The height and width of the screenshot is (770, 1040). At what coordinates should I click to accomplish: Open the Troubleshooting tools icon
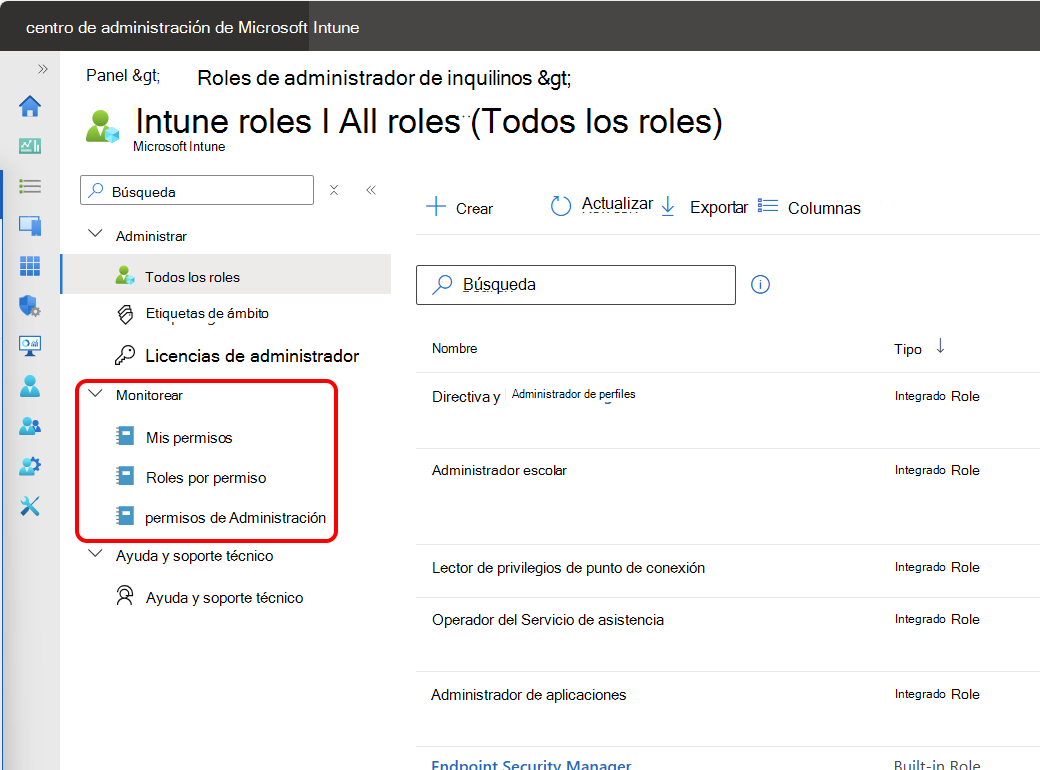(x=30, y=506)
